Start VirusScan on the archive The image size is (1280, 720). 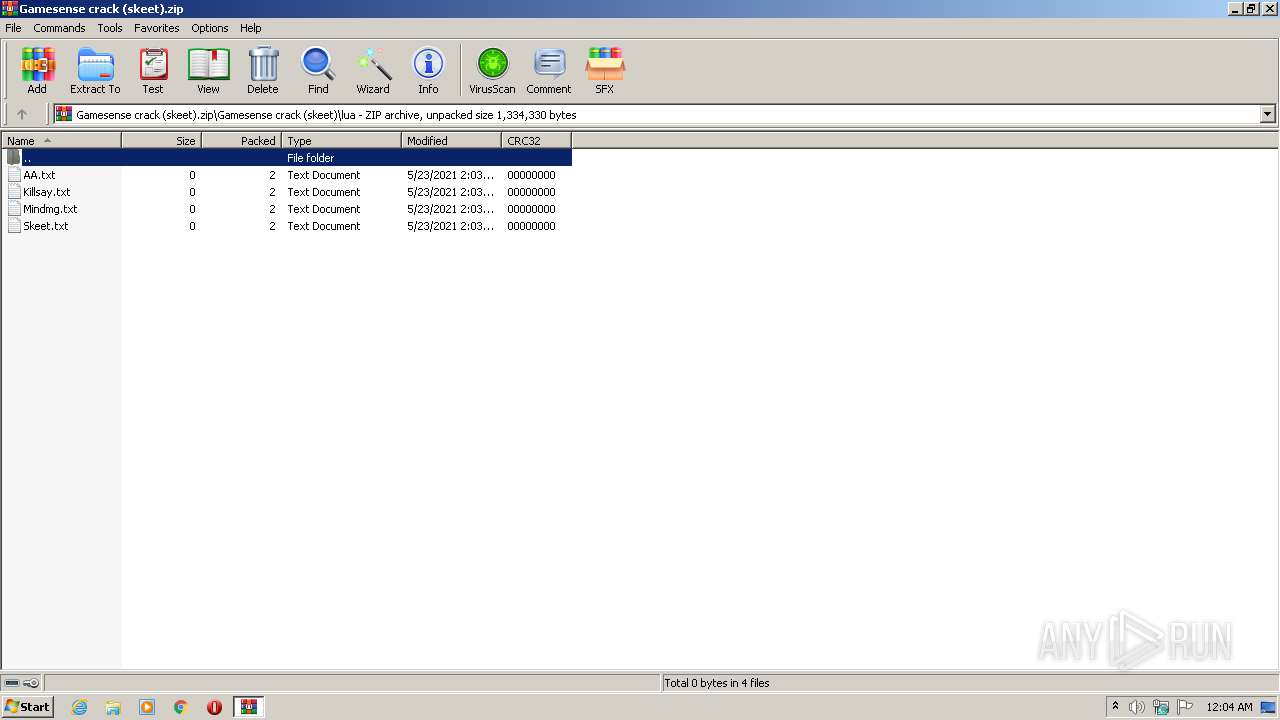click(492, 70)
